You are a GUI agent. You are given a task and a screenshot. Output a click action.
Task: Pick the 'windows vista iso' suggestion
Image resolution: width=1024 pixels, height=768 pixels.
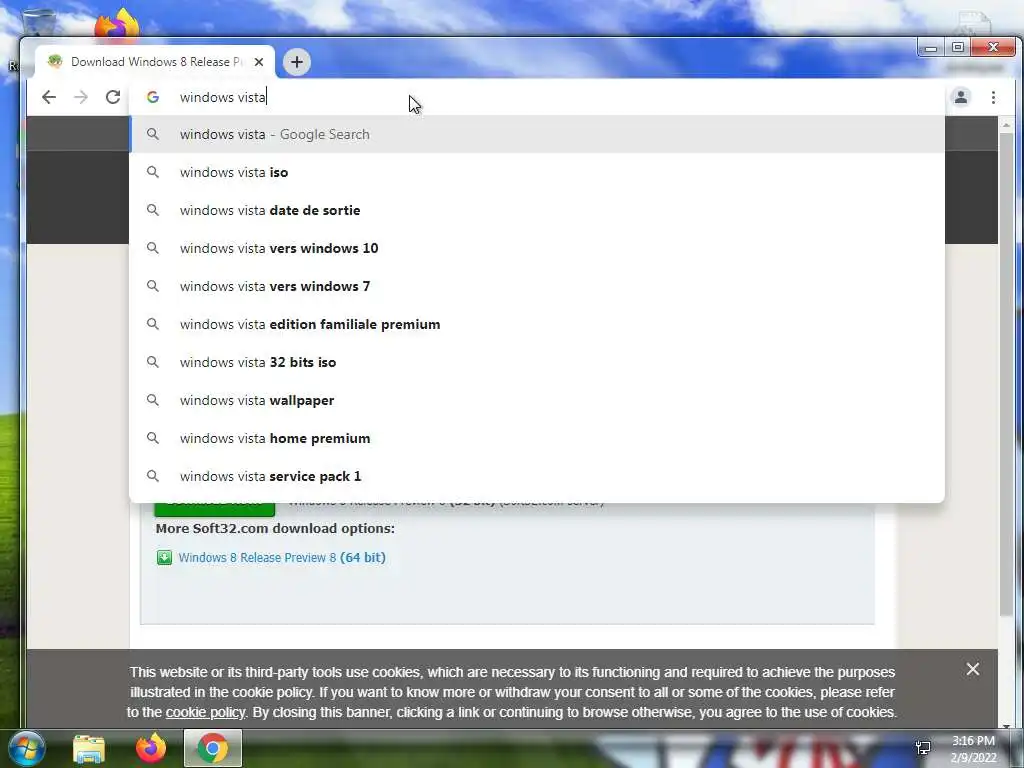point(537,172)
